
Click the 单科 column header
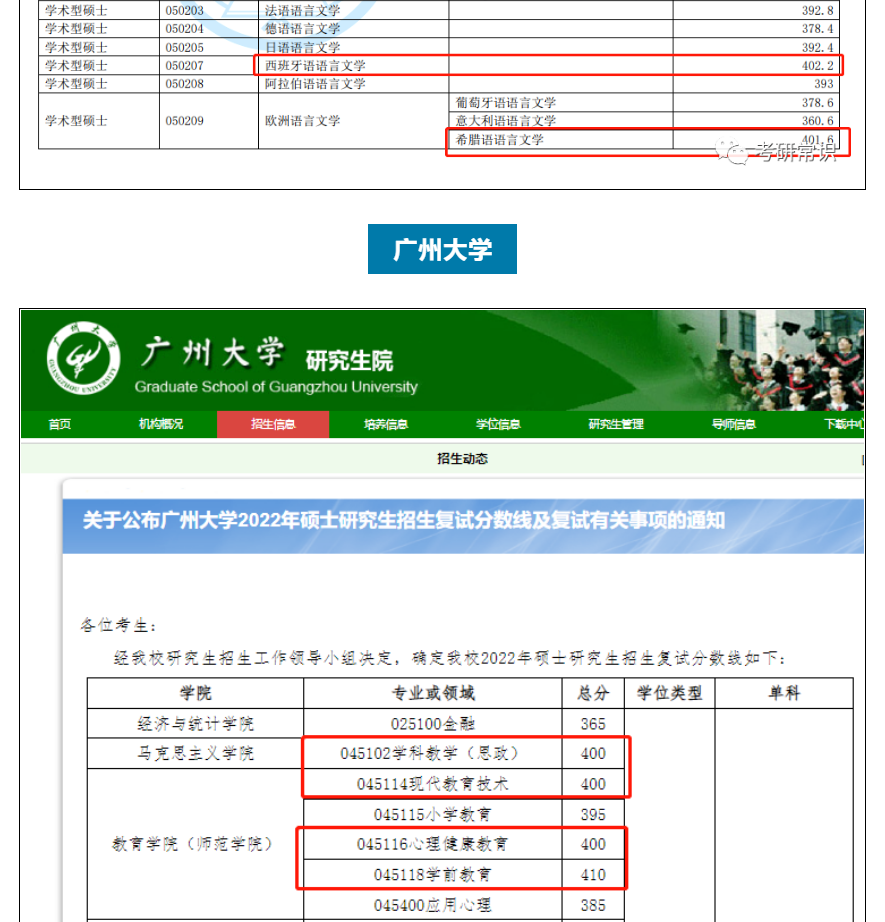click(x=784, y=693)
